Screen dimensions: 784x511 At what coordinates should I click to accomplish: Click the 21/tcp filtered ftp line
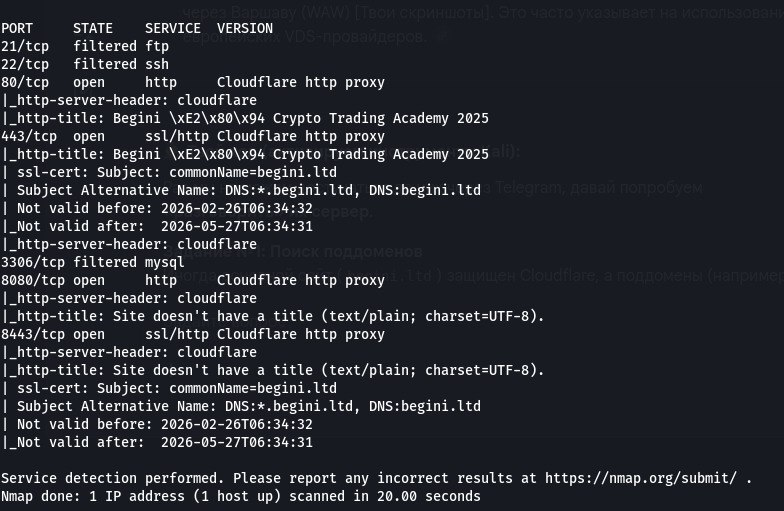(85, 46)
